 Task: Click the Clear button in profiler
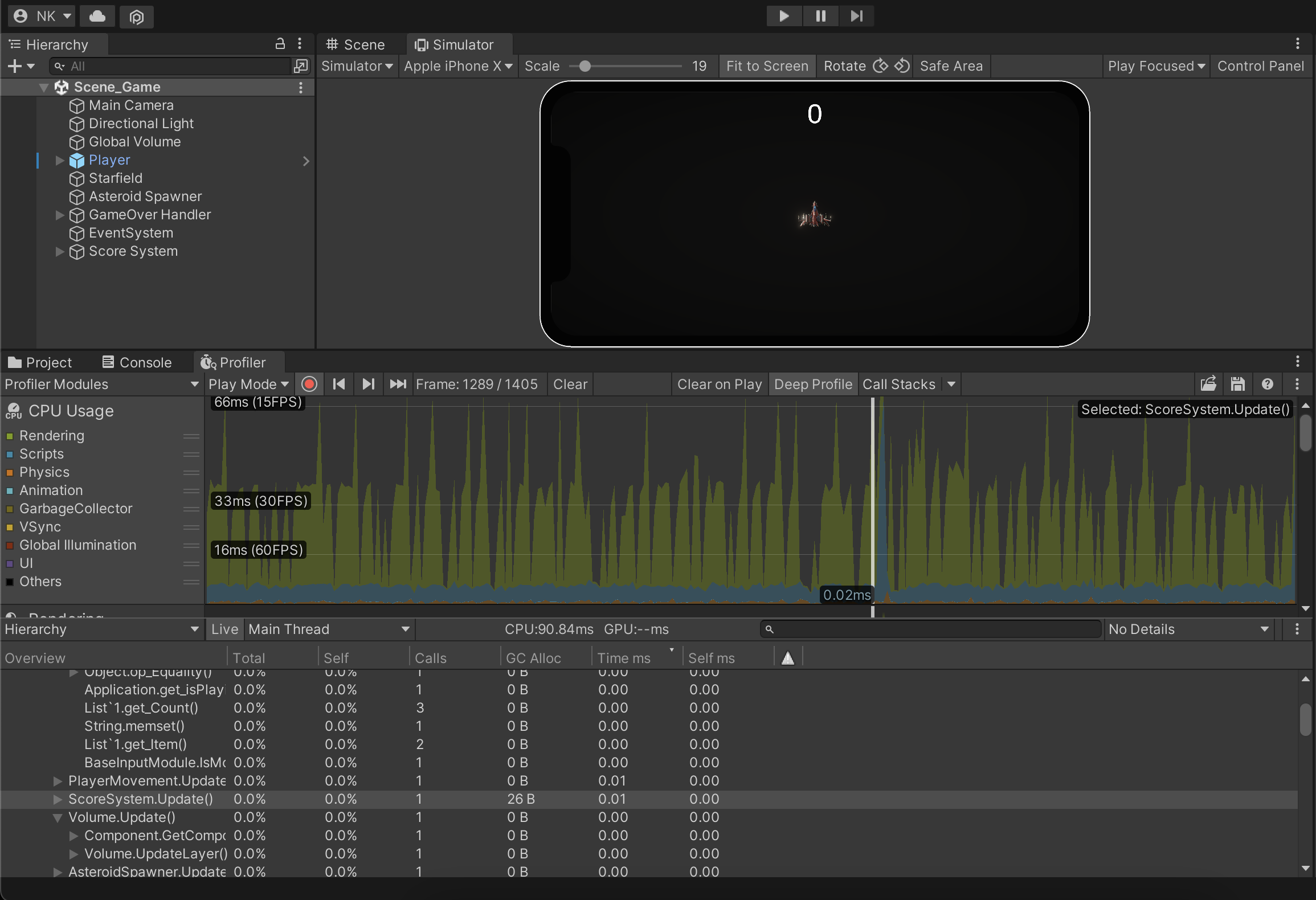tap(570, 384)
